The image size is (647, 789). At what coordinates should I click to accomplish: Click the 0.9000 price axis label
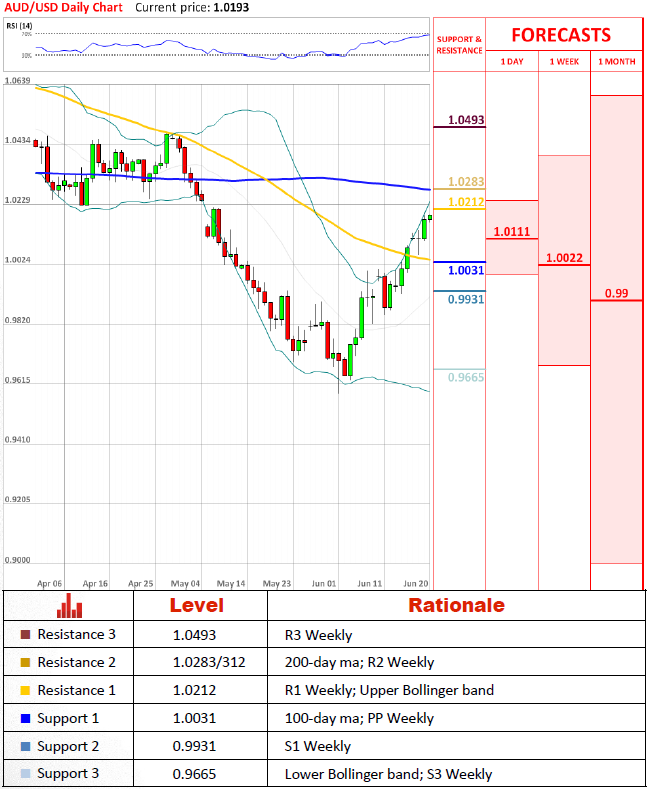17,560
